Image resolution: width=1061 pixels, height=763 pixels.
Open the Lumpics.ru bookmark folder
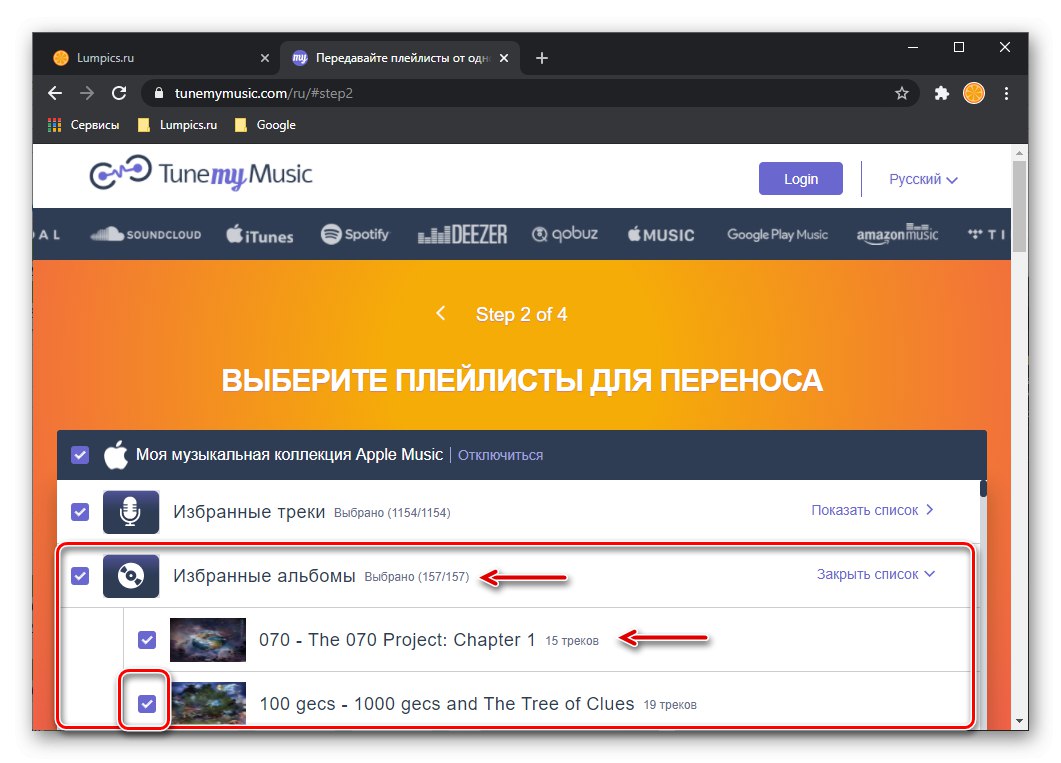tap(178, 125)
